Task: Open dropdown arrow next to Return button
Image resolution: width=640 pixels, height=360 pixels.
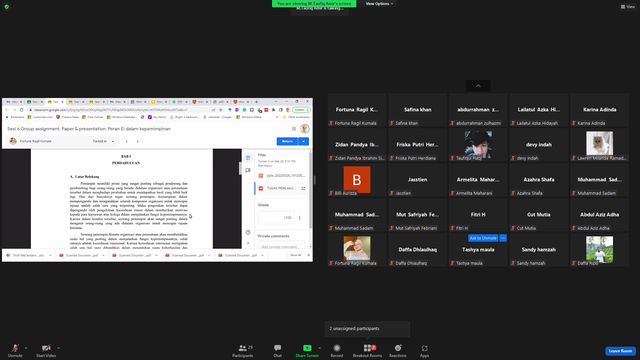Action: pyautogui.click(x=304, y=141)
